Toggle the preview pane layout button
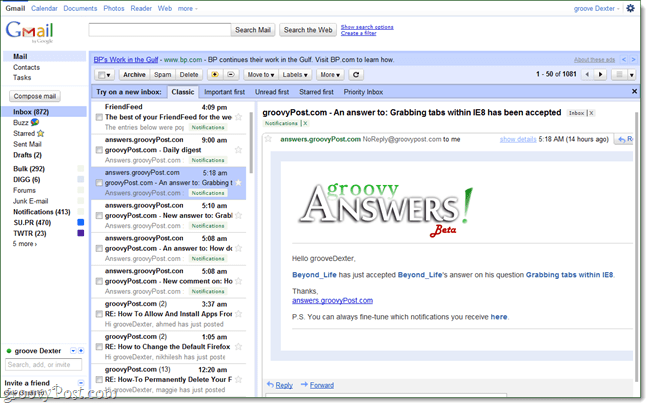 [x=619, y=75]
